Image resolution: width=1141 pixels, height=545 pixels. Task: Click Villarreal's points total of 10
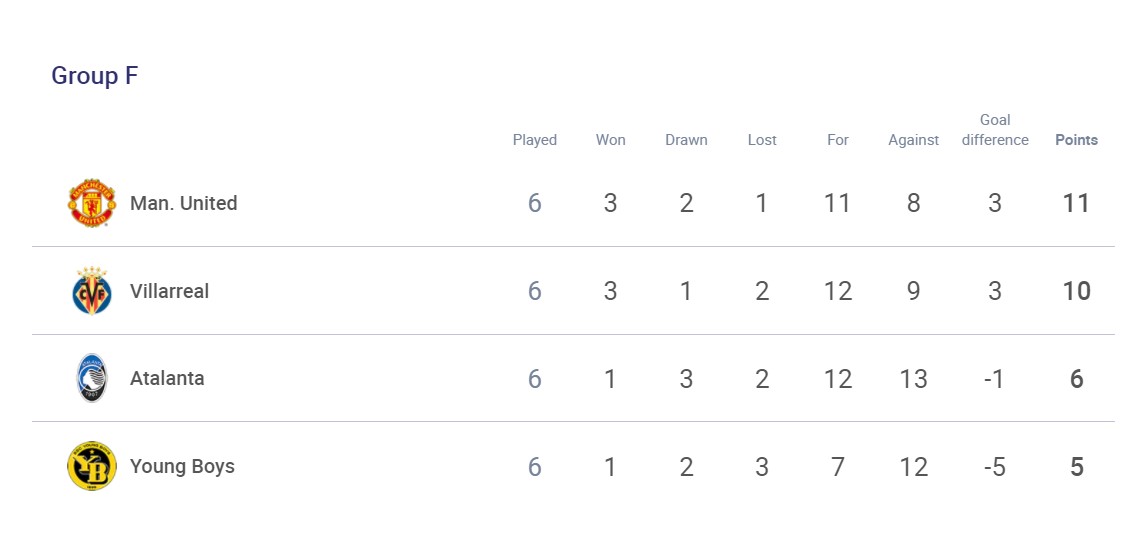coord(1076,291)
